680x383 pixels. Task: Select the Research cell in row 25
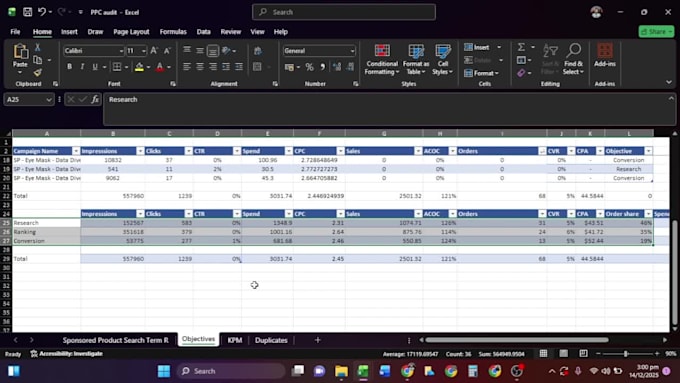[46, 223]
